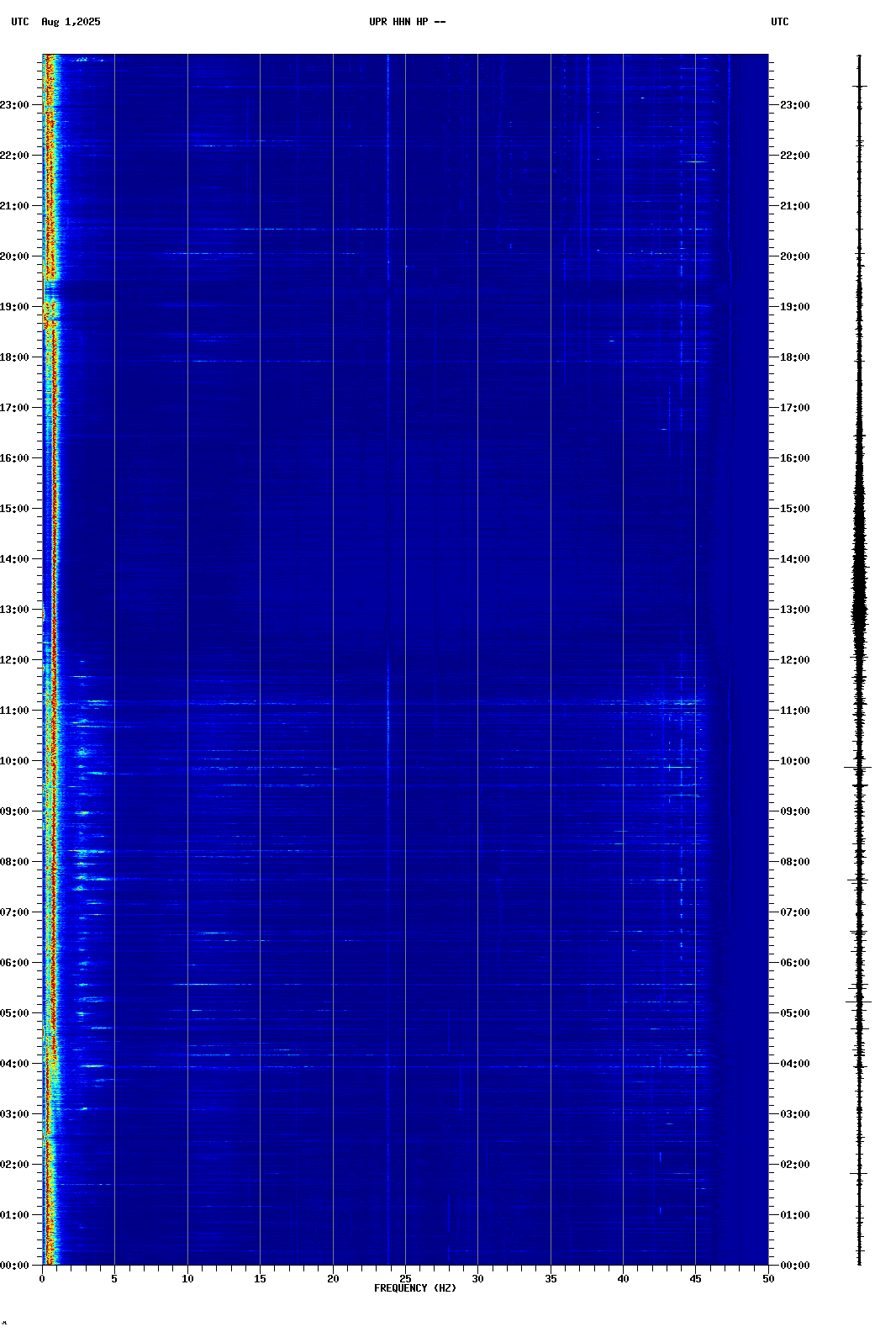This screenshot has width=896, height=1332.
Task: Click the UTC label at top left
Action: [20, 22]
